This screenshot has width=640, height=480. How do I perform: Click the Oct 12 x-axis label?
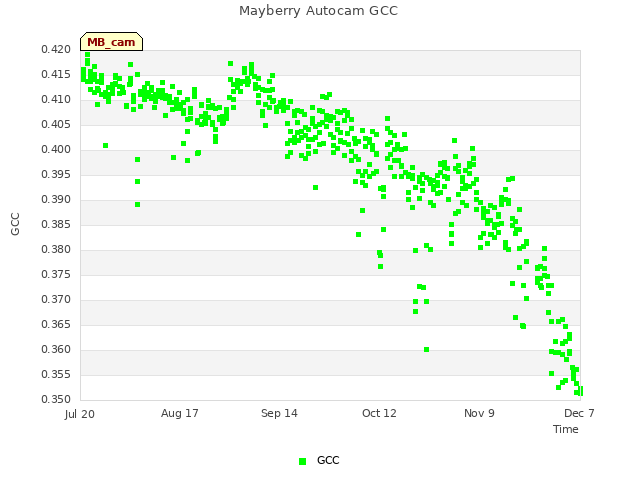379,413
